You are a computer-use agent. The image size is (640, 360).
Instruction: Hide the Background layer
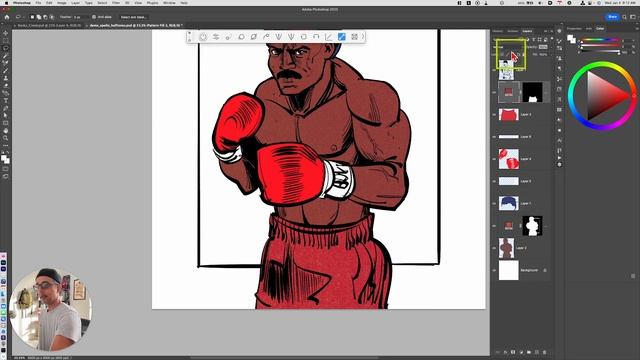pos(494,270)
